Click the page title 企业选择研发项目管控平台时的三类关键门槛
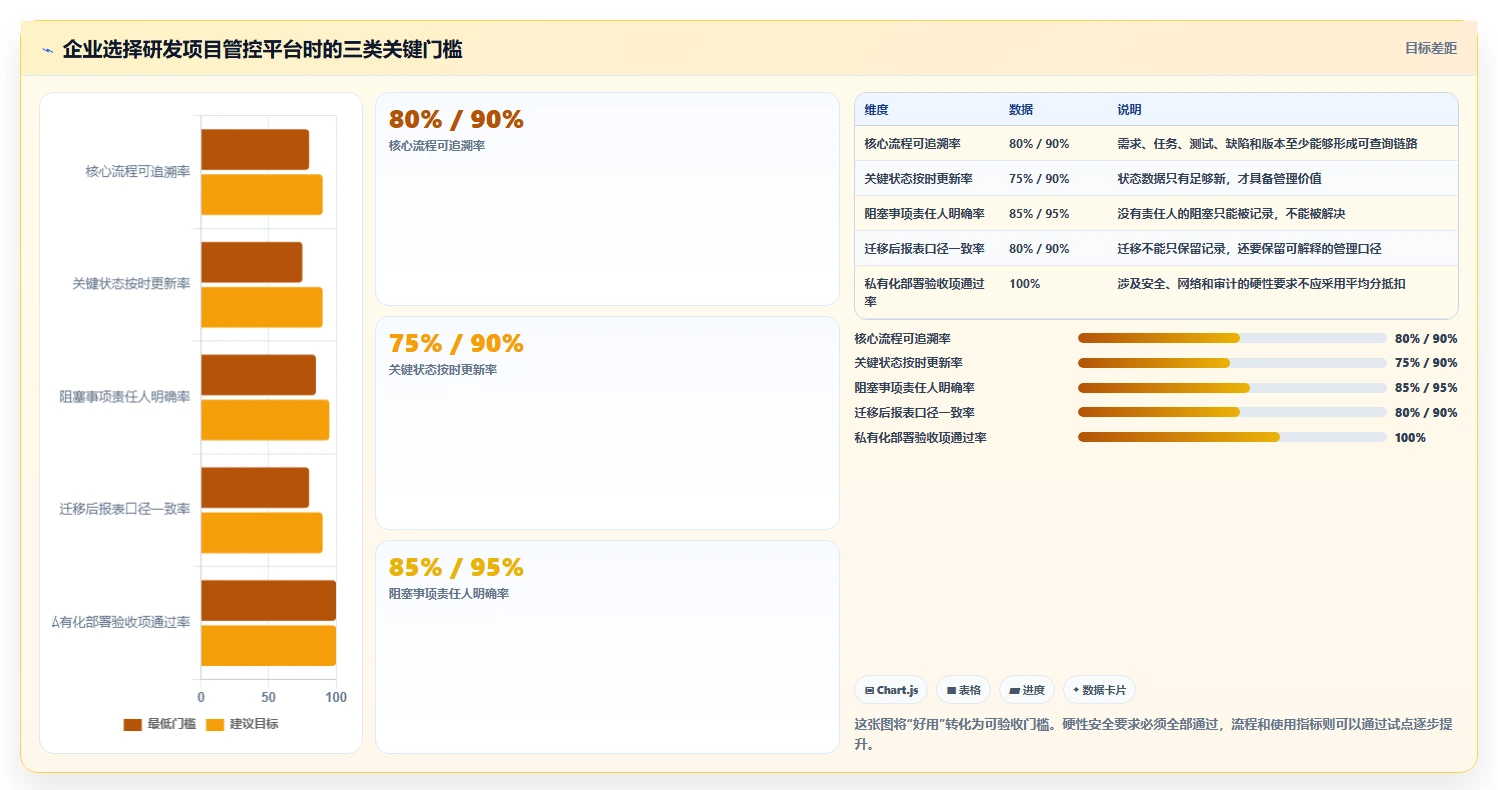The width and height of the screenshot is (1498, 790). click(x=262, y=49)
